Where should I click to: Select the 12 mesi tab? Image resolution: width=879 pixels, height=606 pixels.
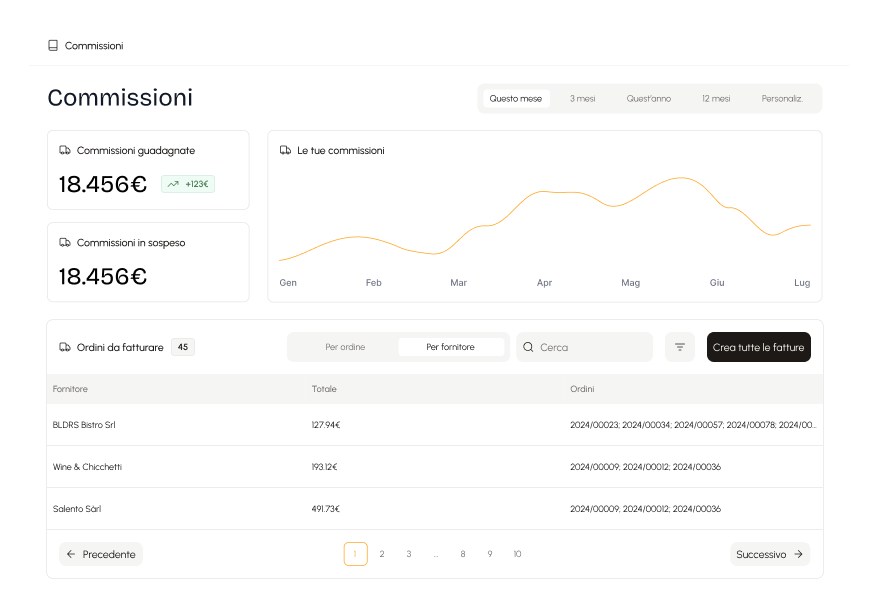point(716,98)
